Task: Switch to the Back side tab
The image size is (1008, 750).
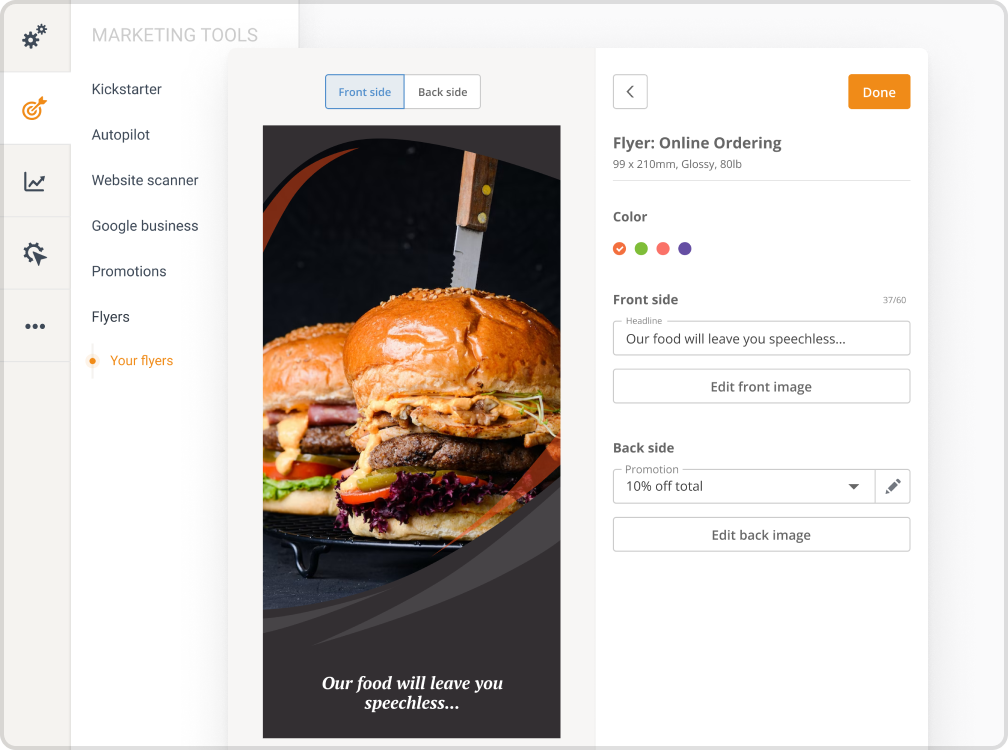Action: tap(442, 92)
